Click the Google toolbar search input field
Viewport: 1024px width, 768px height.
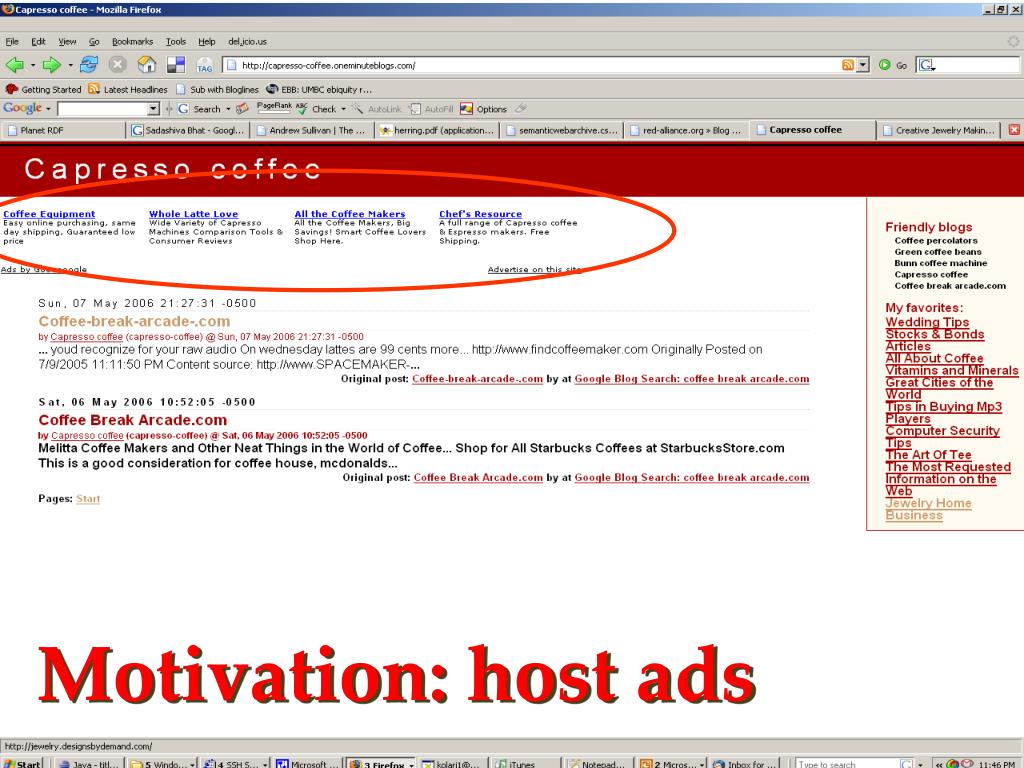point(103,109)
